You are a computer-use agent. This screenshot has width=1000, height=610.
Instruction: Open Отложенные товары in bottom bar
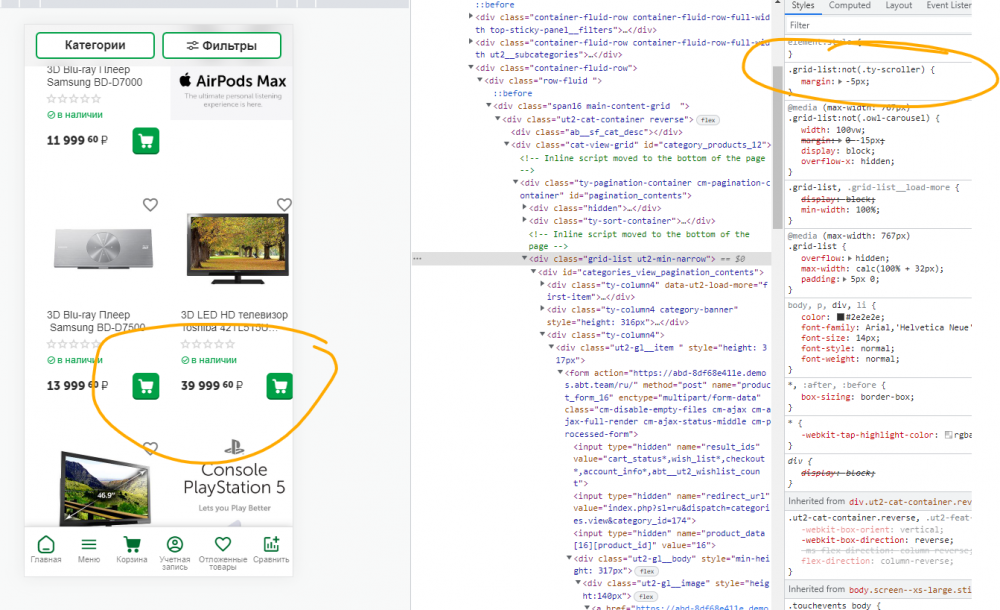[x=222, y=549]
